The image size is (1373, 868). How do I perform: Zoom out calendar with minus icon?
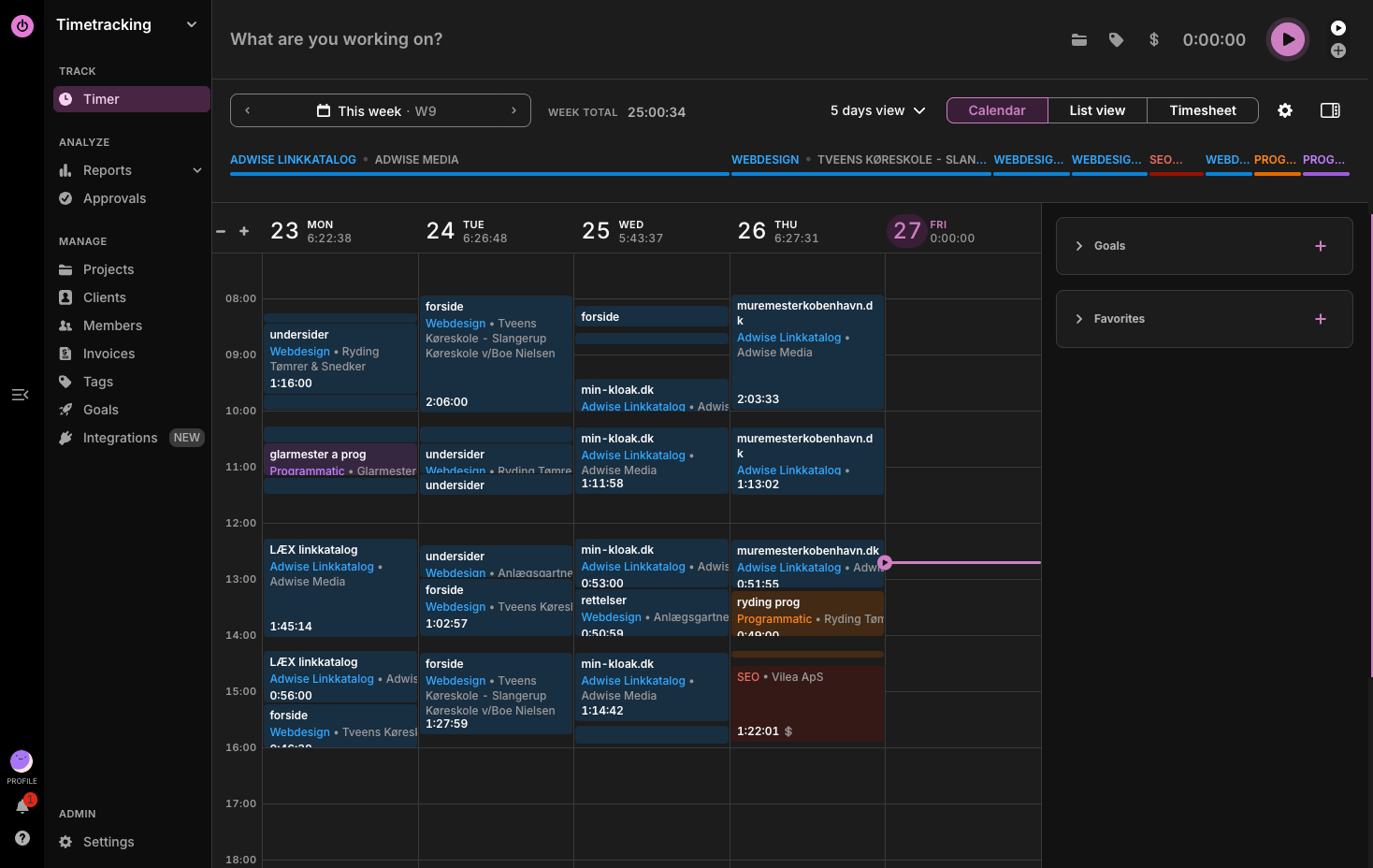[x=221, y=231]
